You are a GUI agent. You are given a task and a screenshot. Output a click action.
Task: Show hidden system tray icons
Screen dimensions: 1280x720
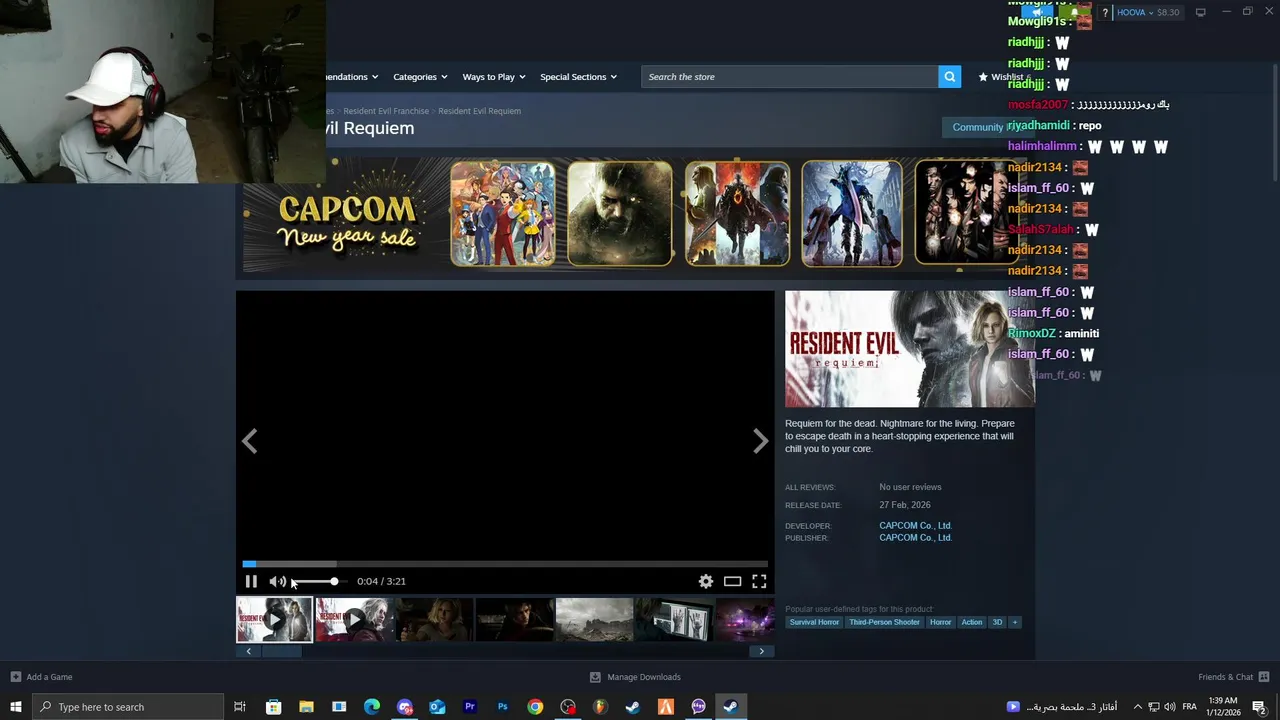pos(1137,707)
